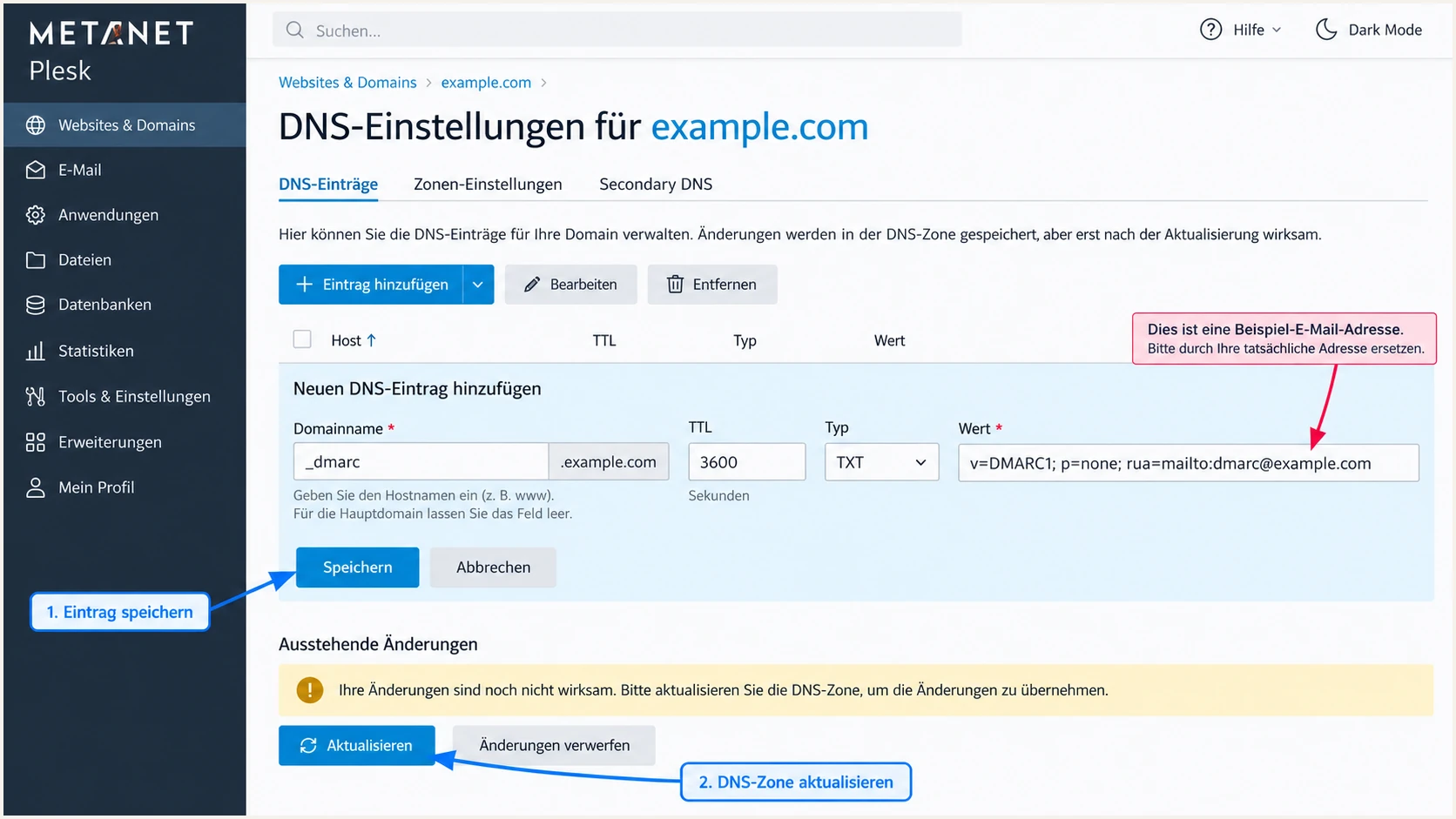Open Tools & Einstellungen icon in sidebar
Viewport: 1456px width, 819px height.
(36, 397)
